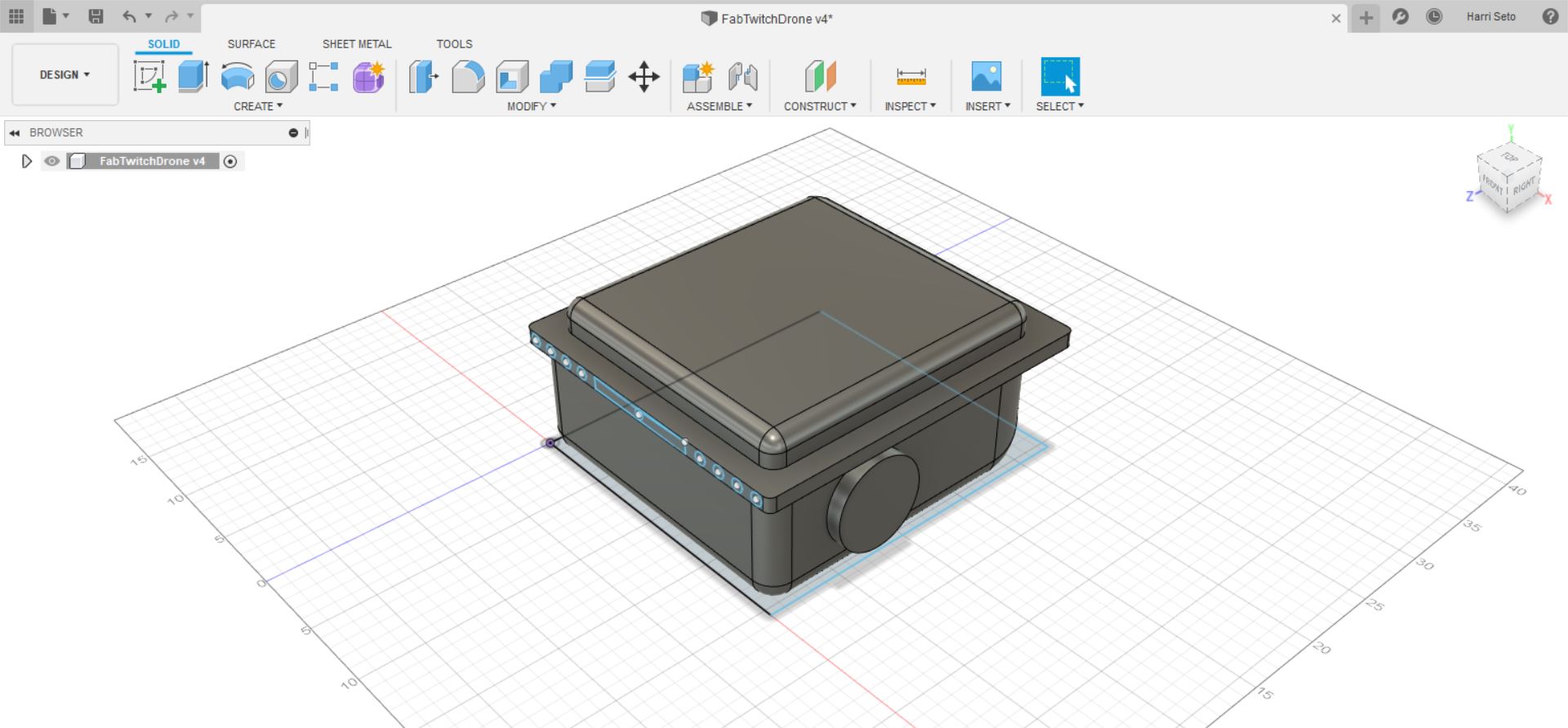Select the Combine tool
The image size is (1568, 728).
coord(556,77)
